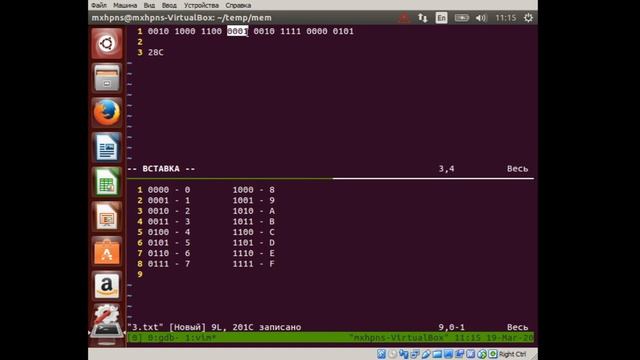Click the 3,4 cursor position indicator

(x=446, y=169)
